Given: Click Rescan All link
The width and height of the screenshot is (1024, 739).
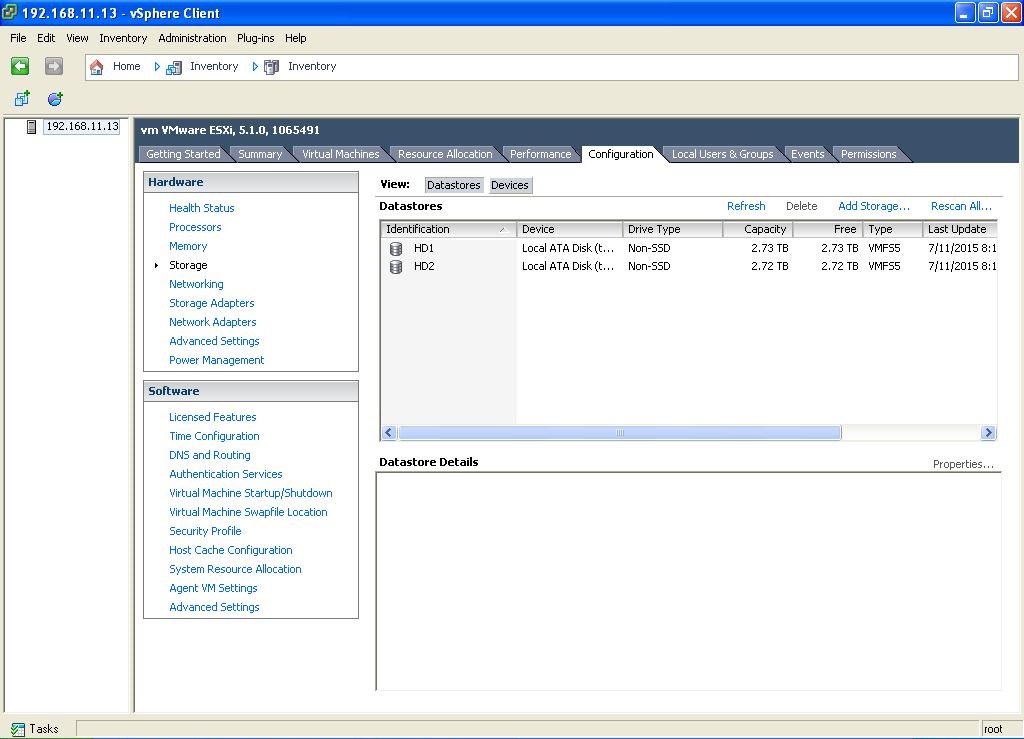Looking at the screenshot, I should point(960,206).
